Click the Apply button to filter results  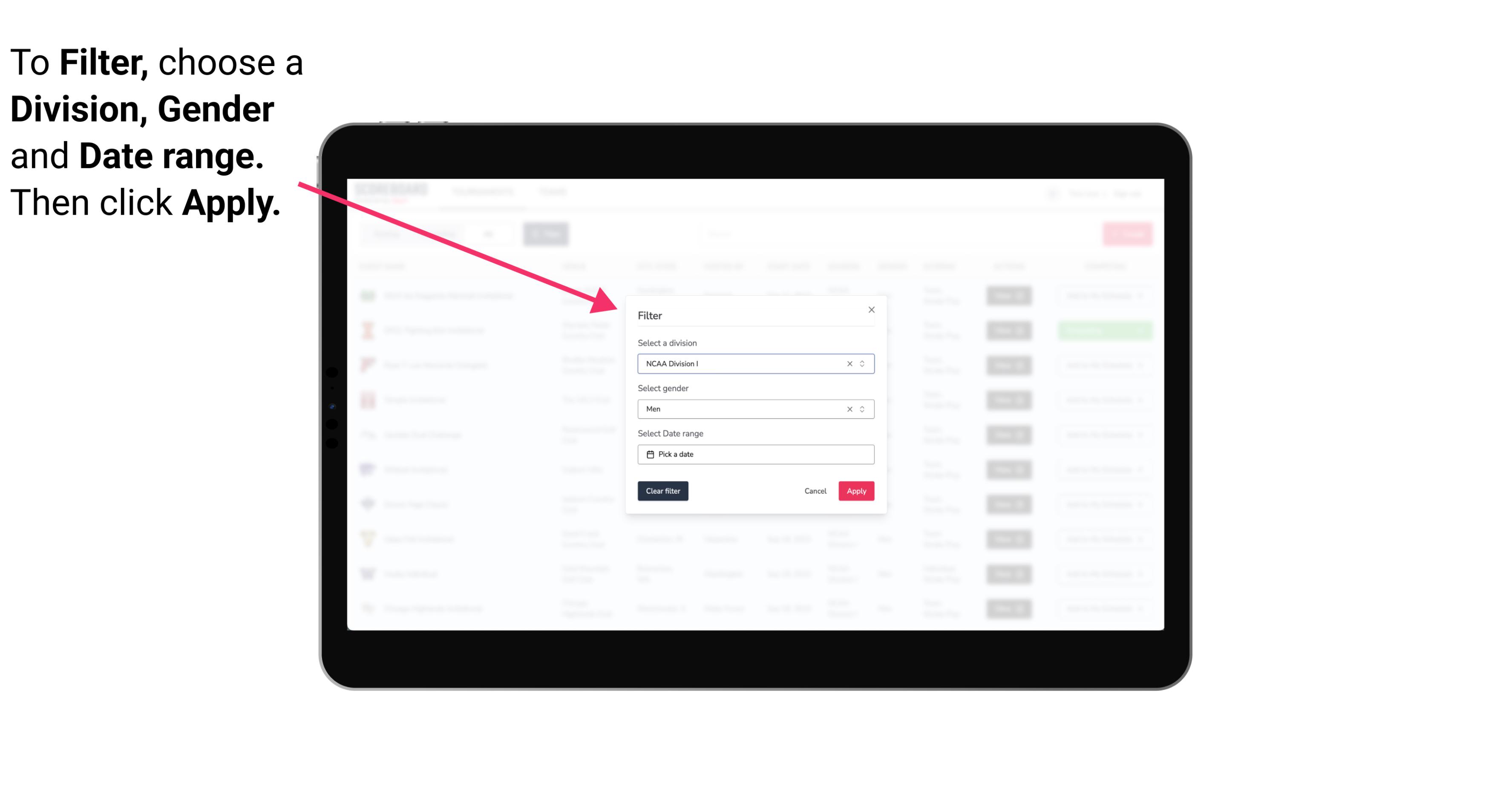click(855, 491)
